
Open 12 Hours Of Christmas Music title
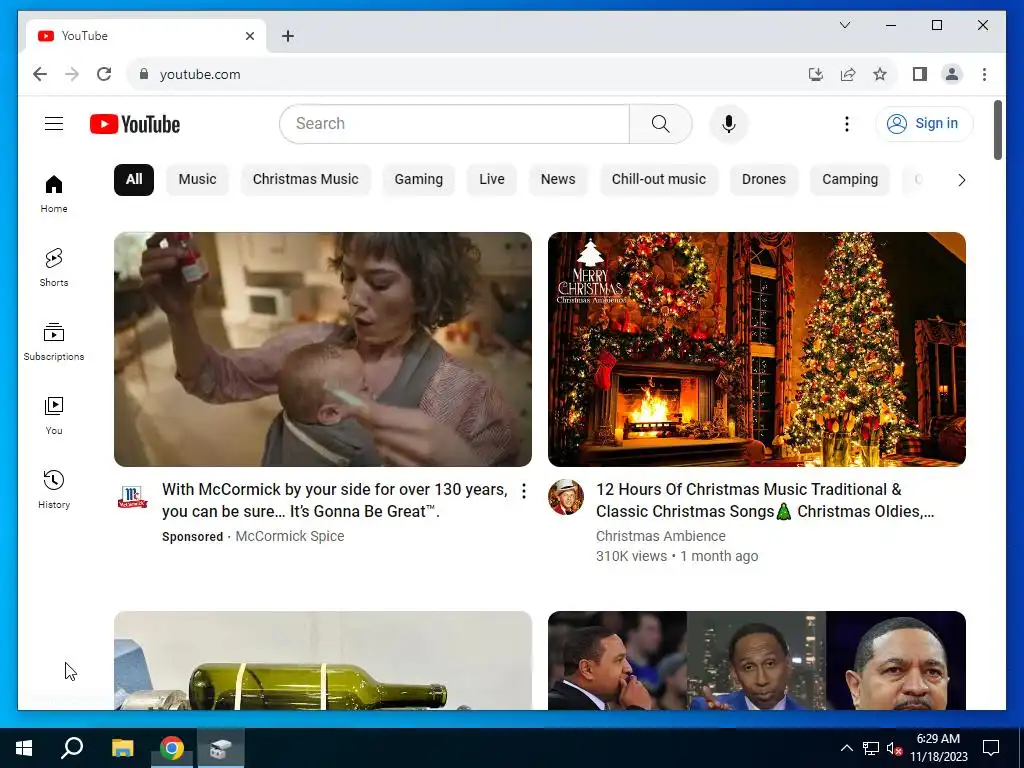point(765,500)
